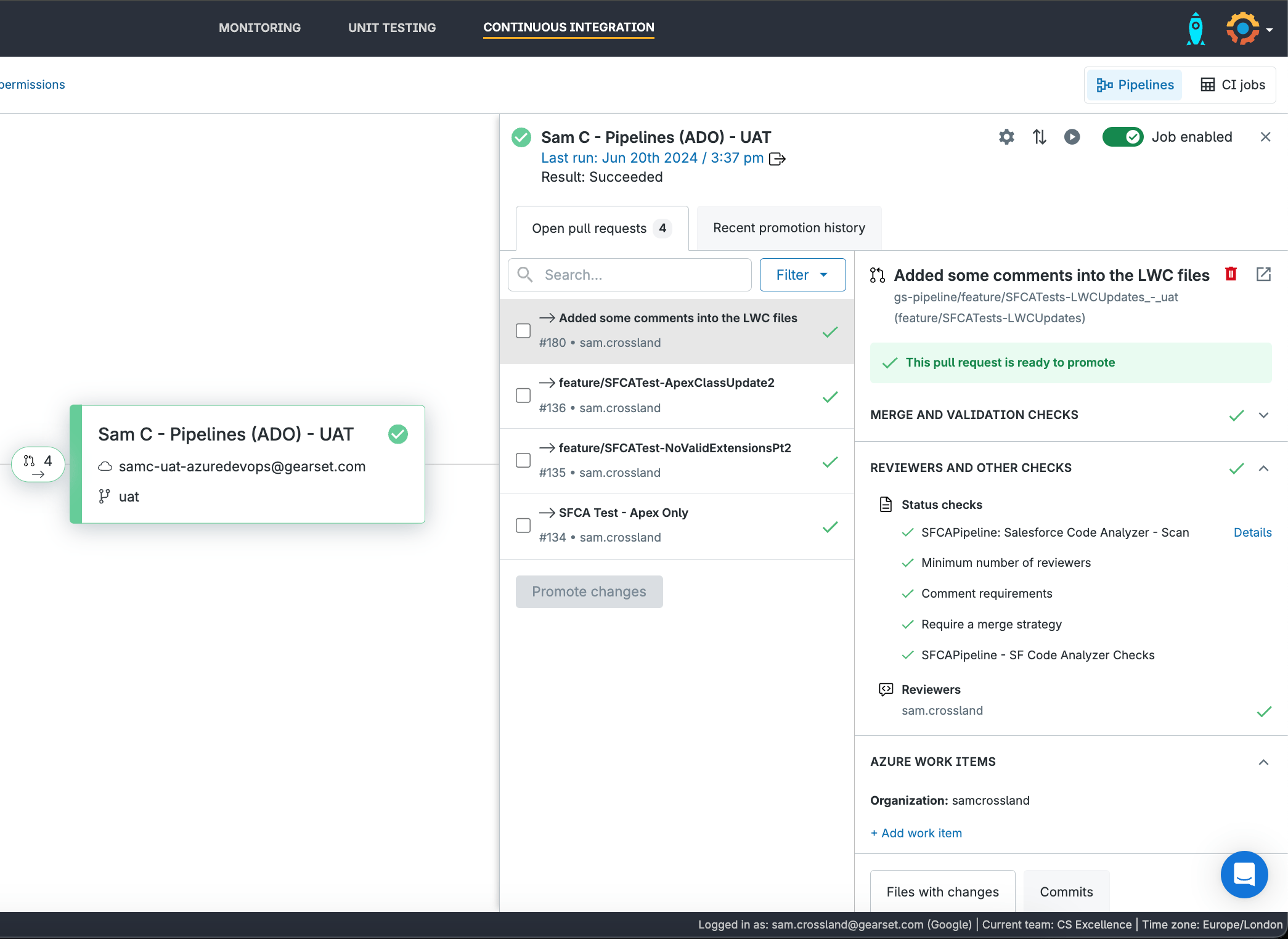Click the Status checks document icon
The width and height of the screenshot is (1288, 939).
pos(886,505)
